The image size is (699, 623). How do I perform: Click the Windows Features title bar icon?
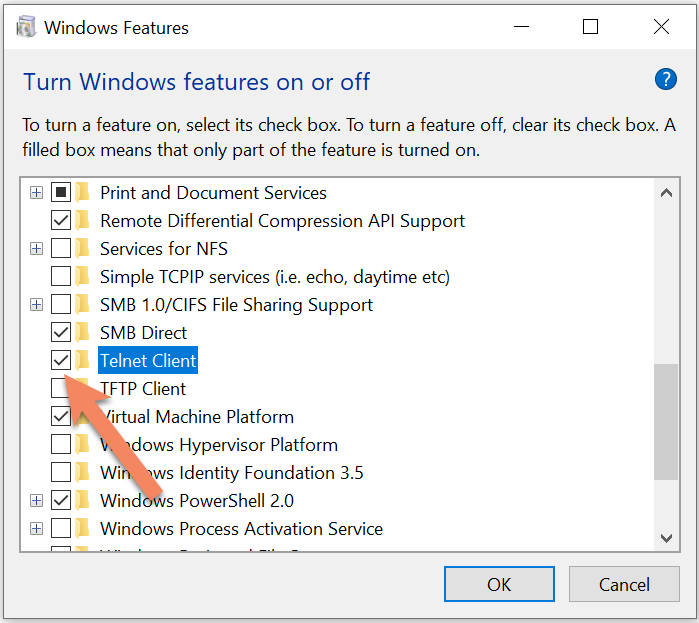pyautogui.click(x=25, y=27)
